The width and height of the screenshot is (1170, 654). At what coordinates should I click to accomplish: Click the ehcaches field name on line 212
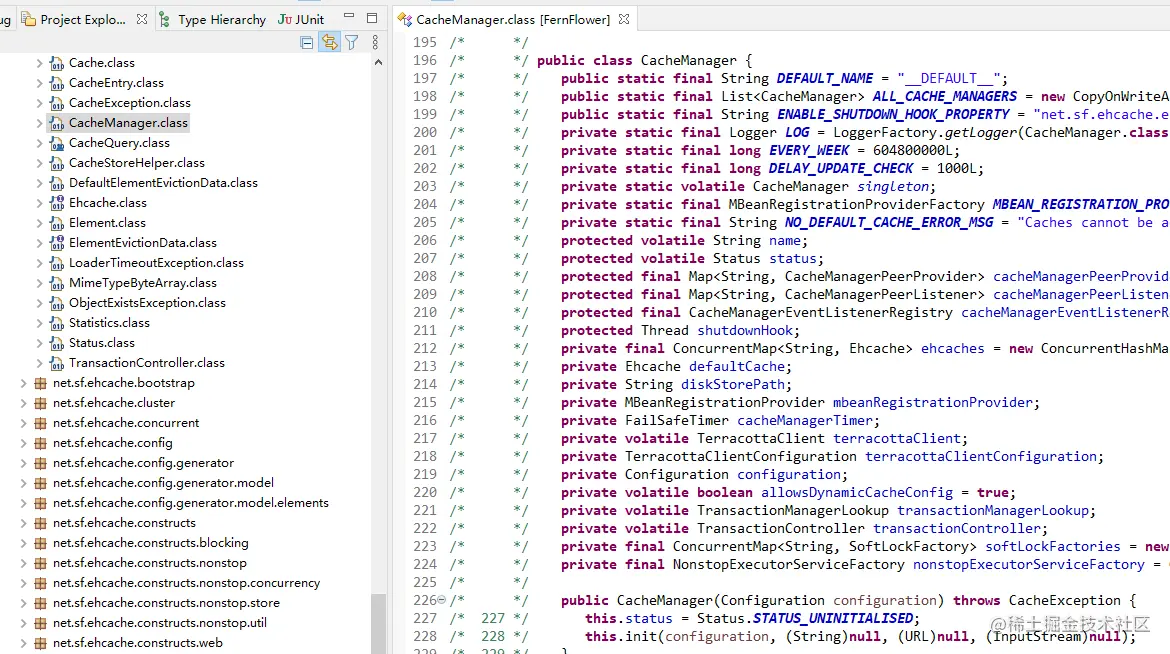coord(953,349)
